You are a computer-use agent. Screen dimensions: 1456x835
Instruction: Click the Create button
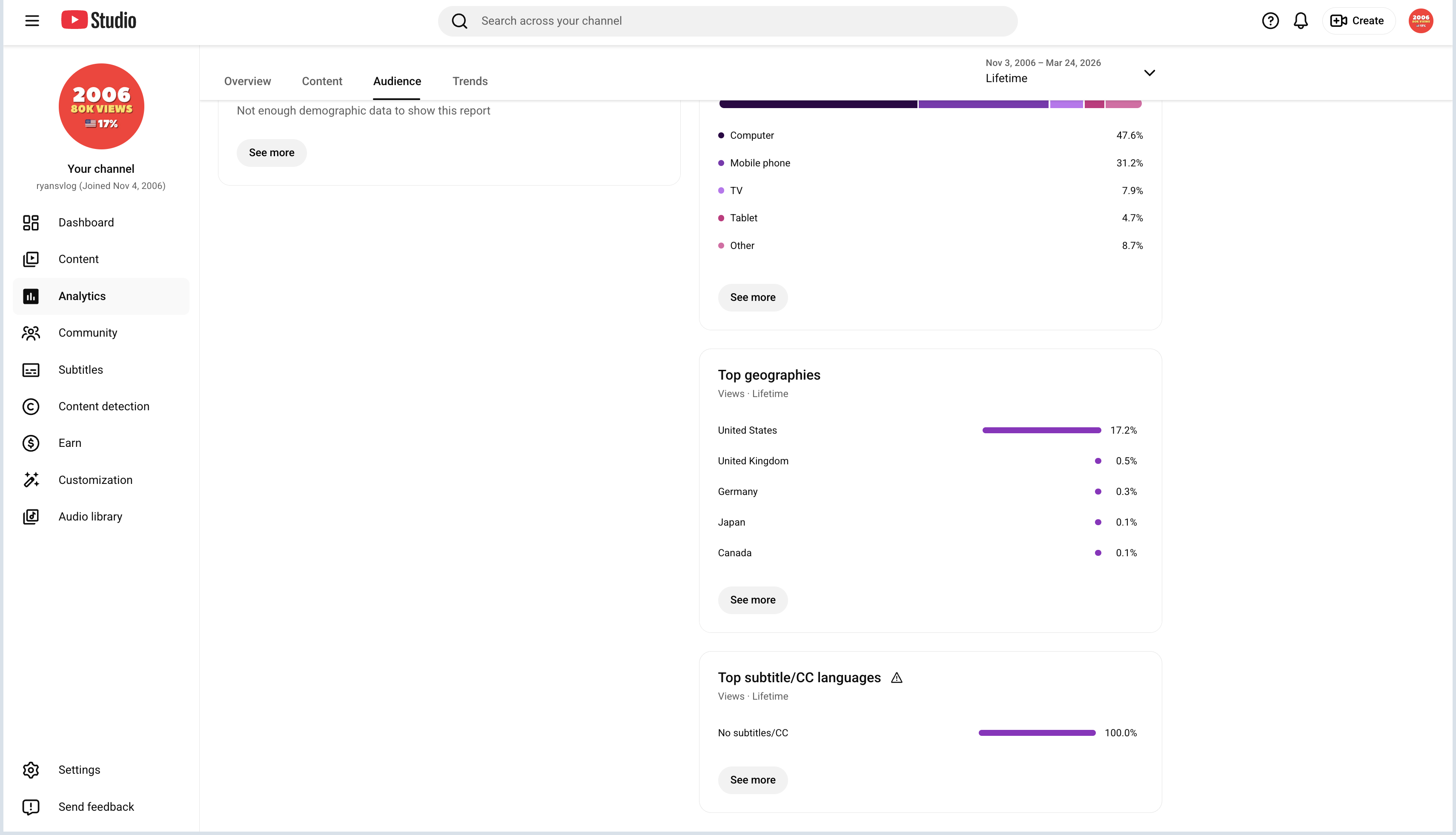point(1359,21)
